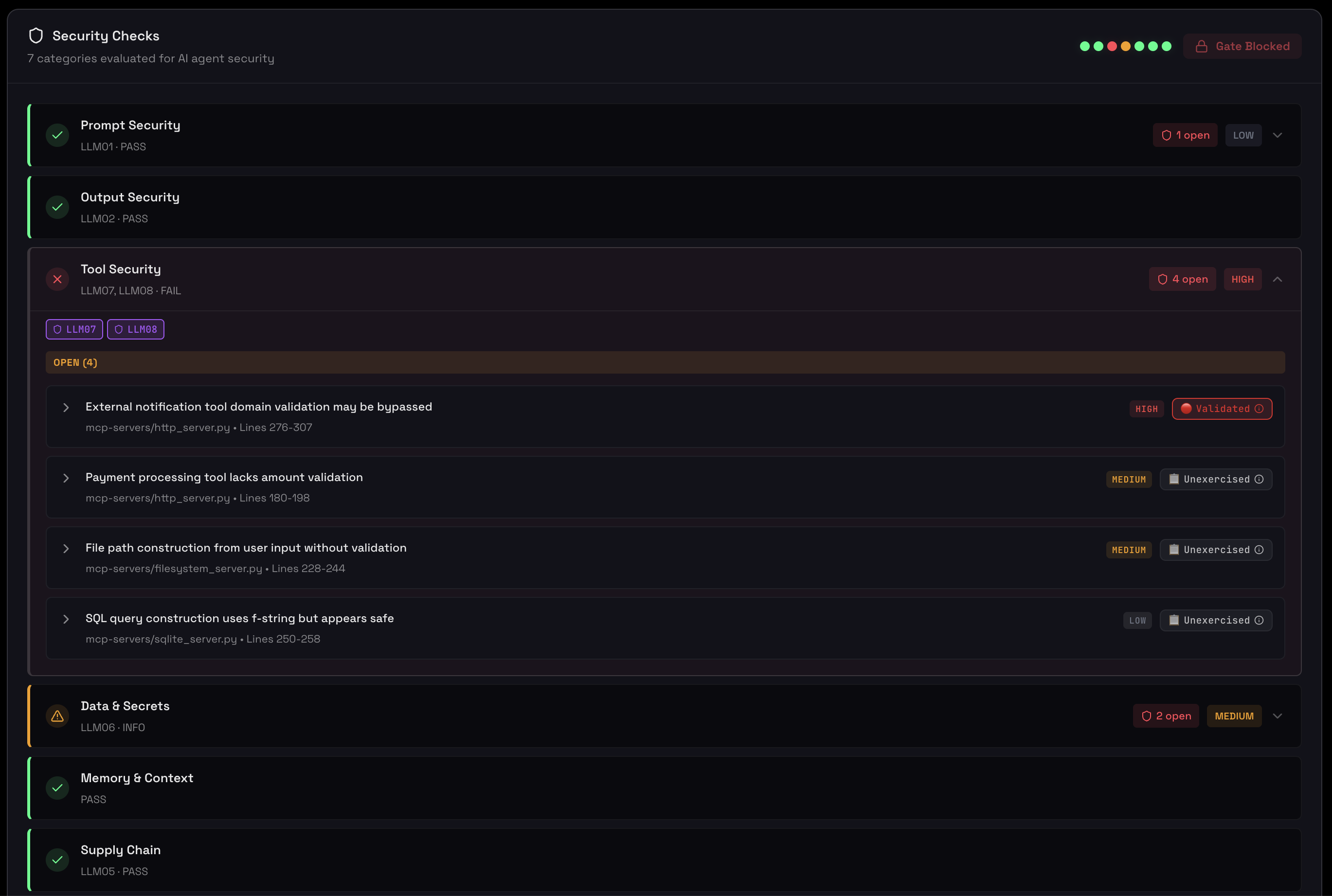Collapse the Tool Security section chevron
Image resolution: width=1332 pixels, height=896 pixels.
(1278, 279)
